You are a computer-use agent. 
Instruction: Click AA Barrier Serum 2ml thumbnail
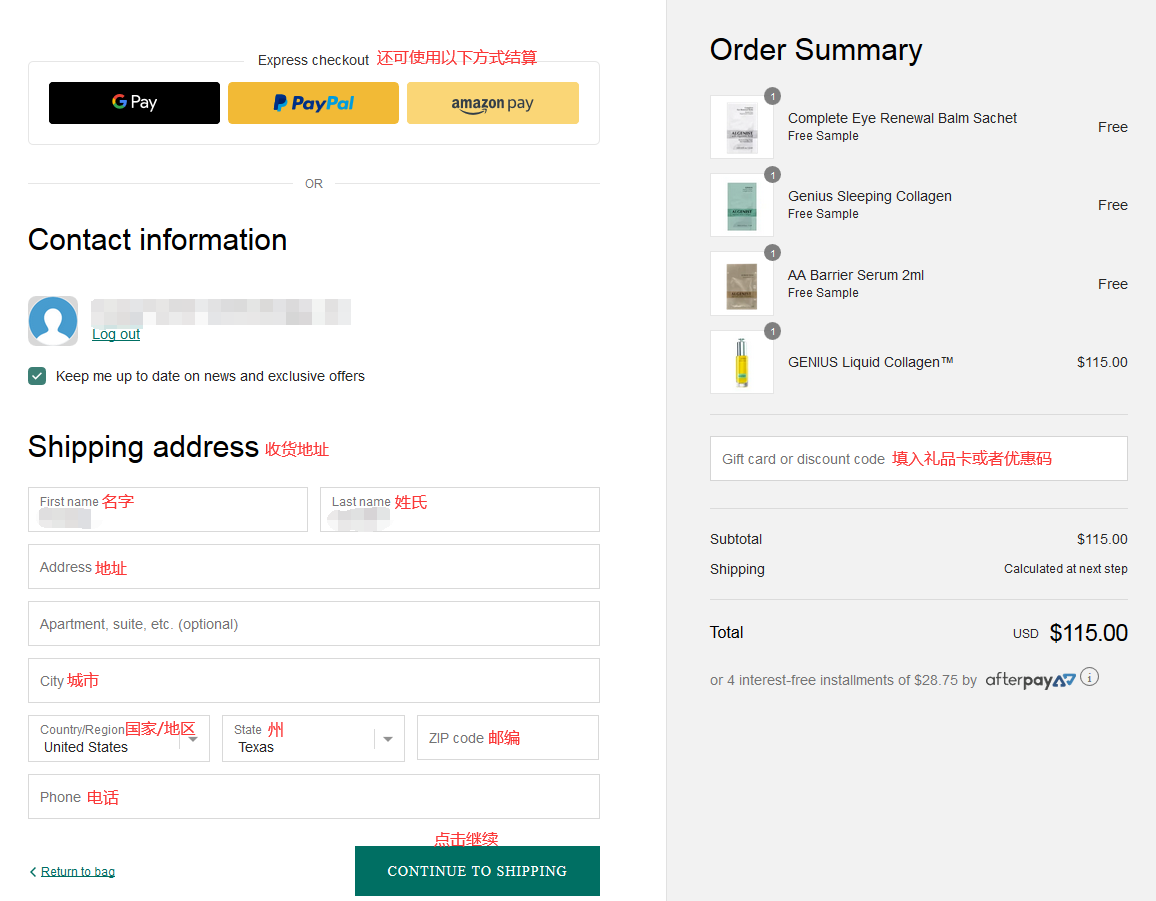point(741,284)
